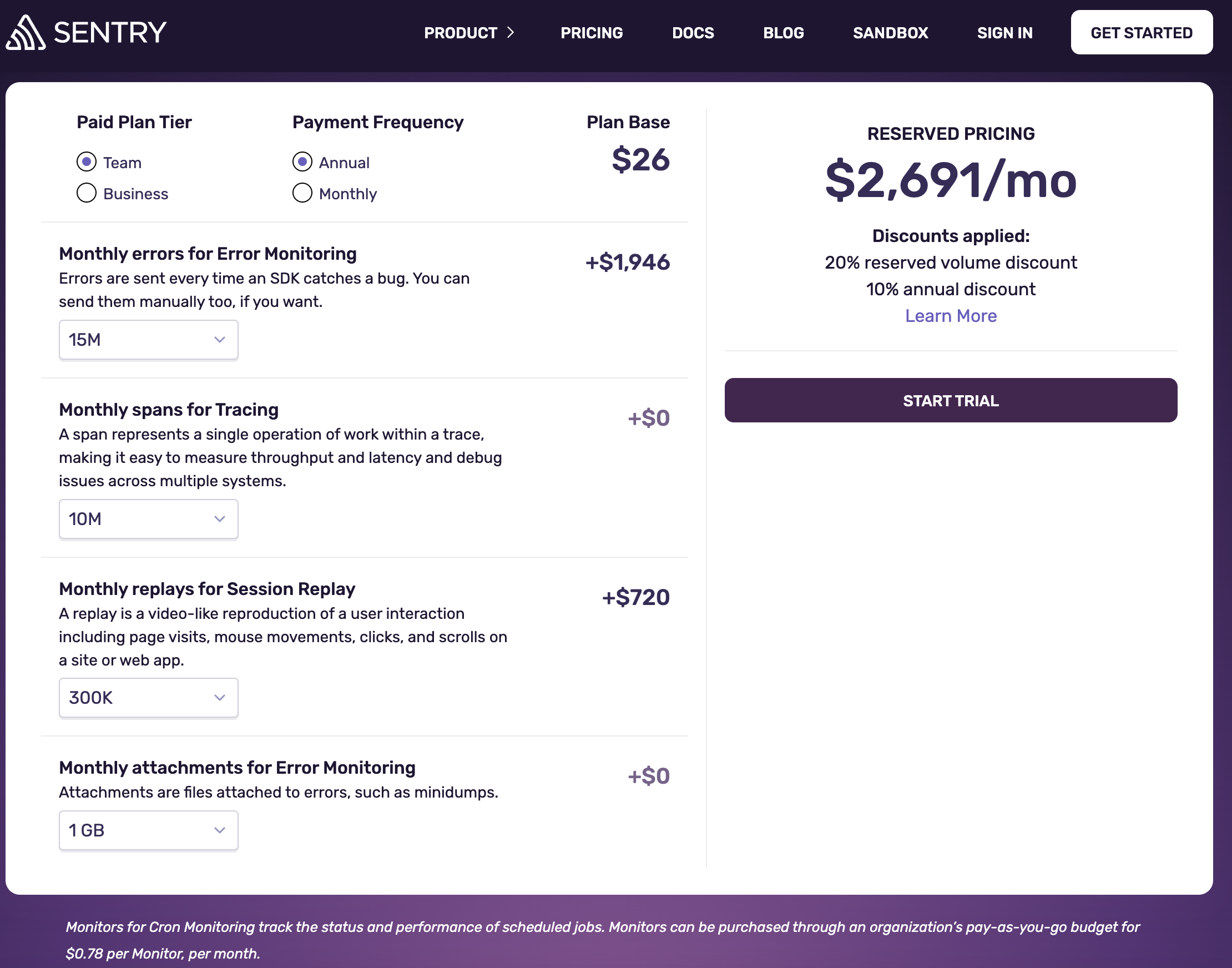Enable Annual payment frequency
This screenshot has height=968, width=1232.
tap(301, 162)
